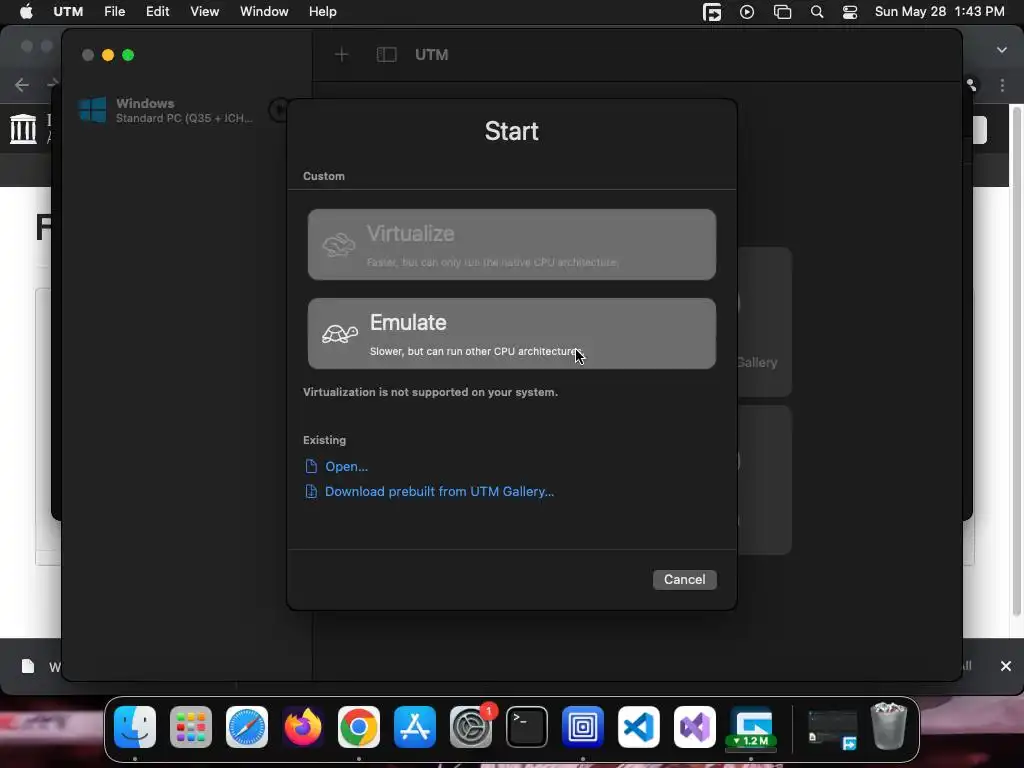Open the Help menu
The height and width of the screenshot is (768, 1024).
pos(323,12)
